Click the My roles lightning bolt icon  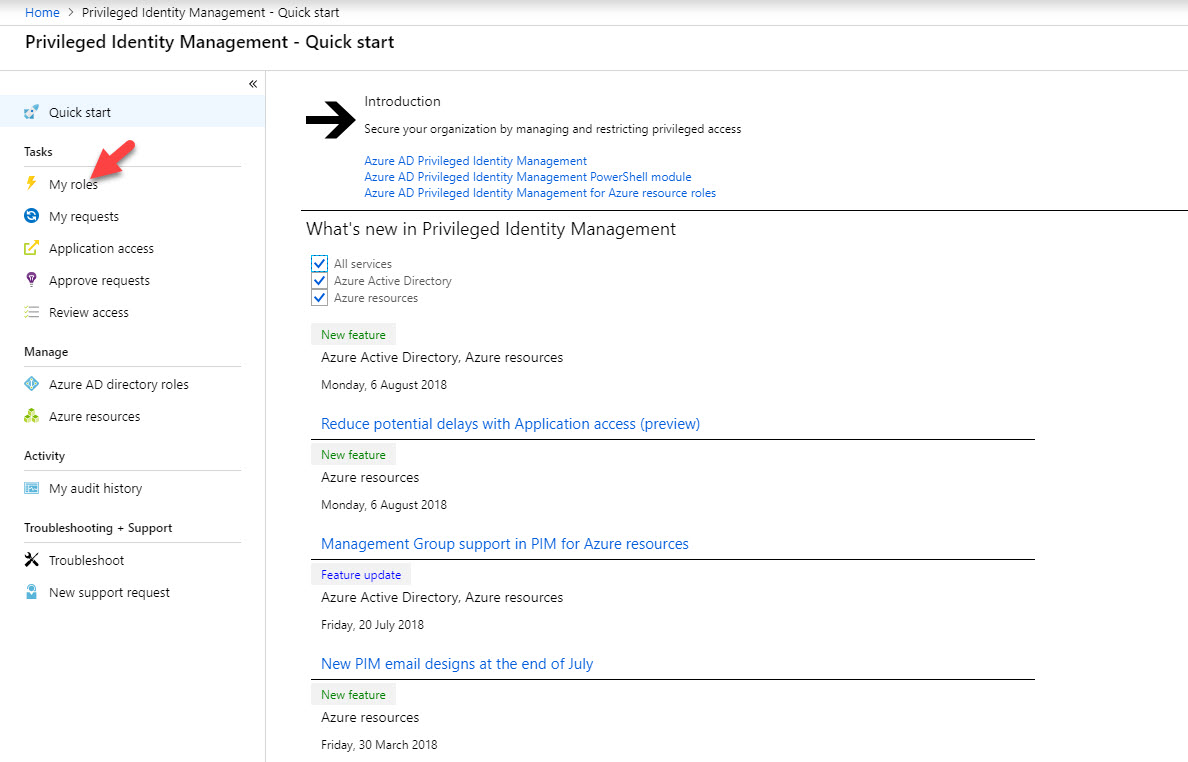pyautogui.click(x=31, y=183)
